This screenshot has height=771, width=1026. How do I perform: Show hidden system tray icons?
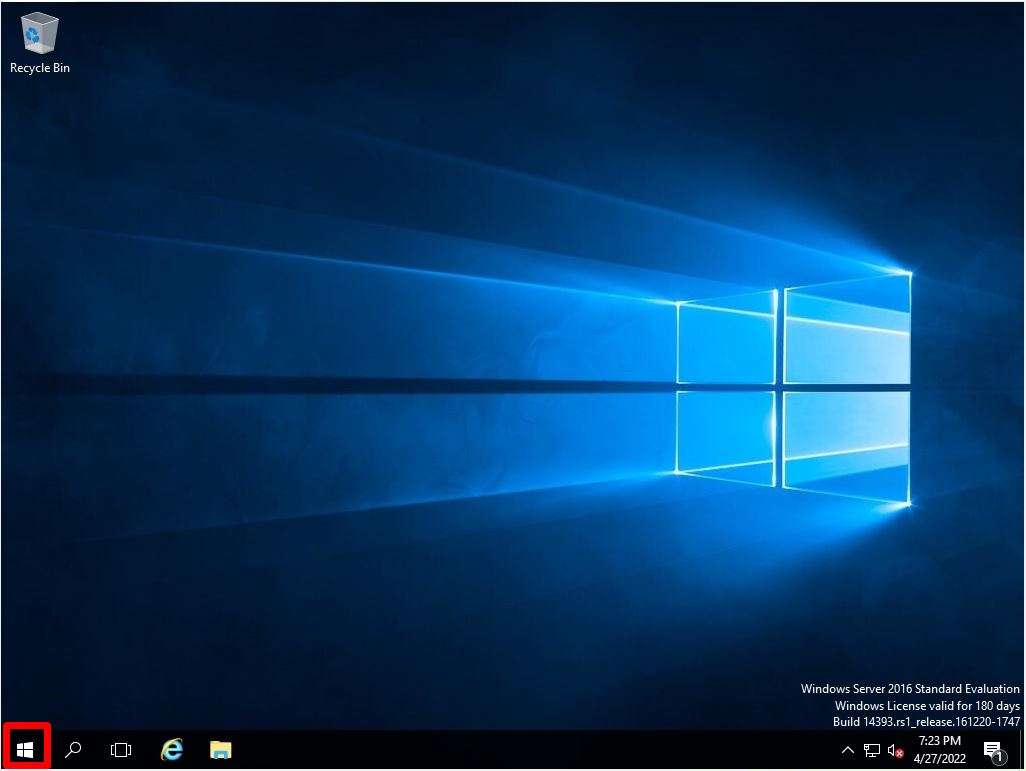pos(847,750)
